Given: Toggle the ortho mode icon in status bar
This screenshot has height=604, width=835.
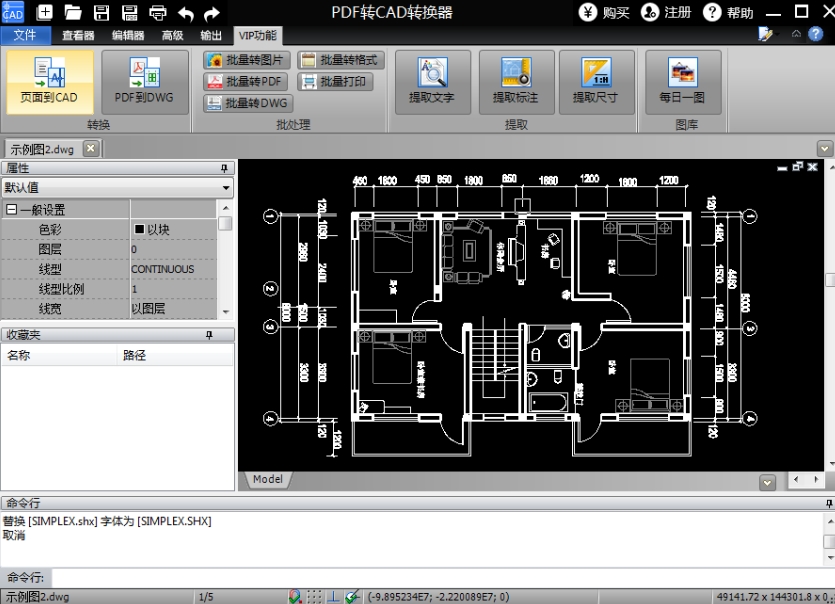Looking at the screenshot, I should [x=333, y=597].
